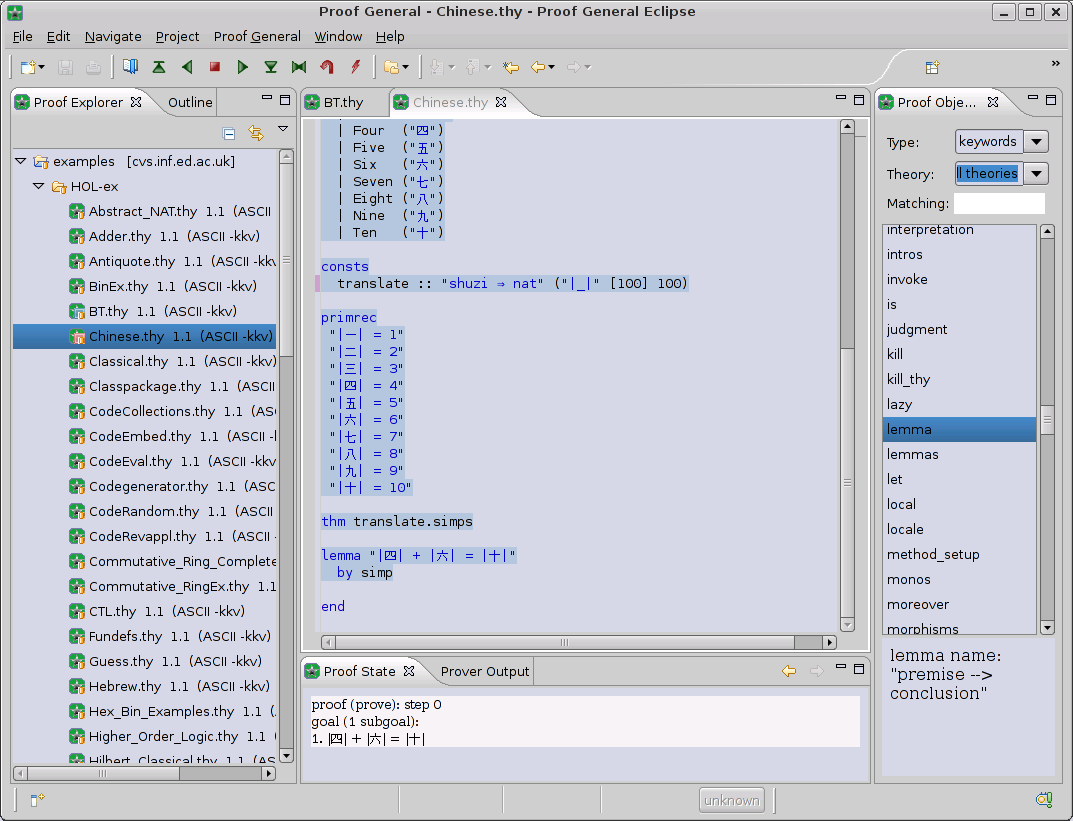Navigate back with yellow left arrow

539,67
